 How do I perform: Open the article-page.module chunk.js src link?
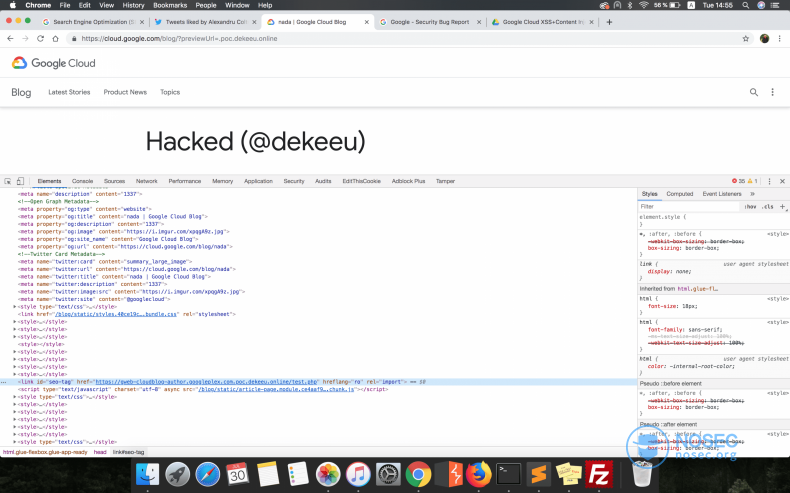click(276, 390)
